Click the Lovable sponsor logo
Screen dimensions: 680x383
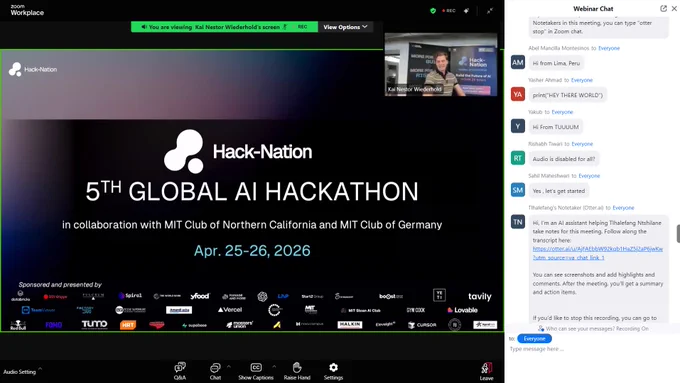462,310
